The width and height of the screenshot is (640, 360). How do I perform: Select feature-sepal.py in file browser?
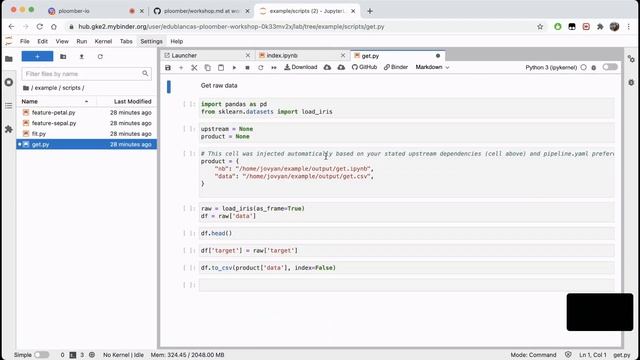[x=87, y=123]
